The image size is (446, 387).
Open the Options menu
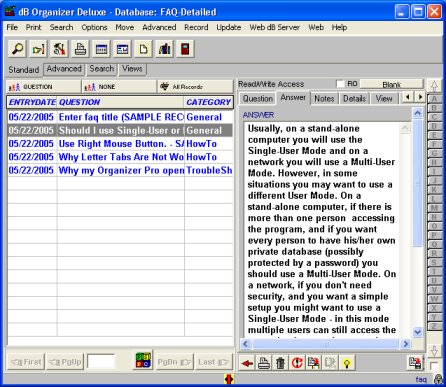click(x=94, y=27)
